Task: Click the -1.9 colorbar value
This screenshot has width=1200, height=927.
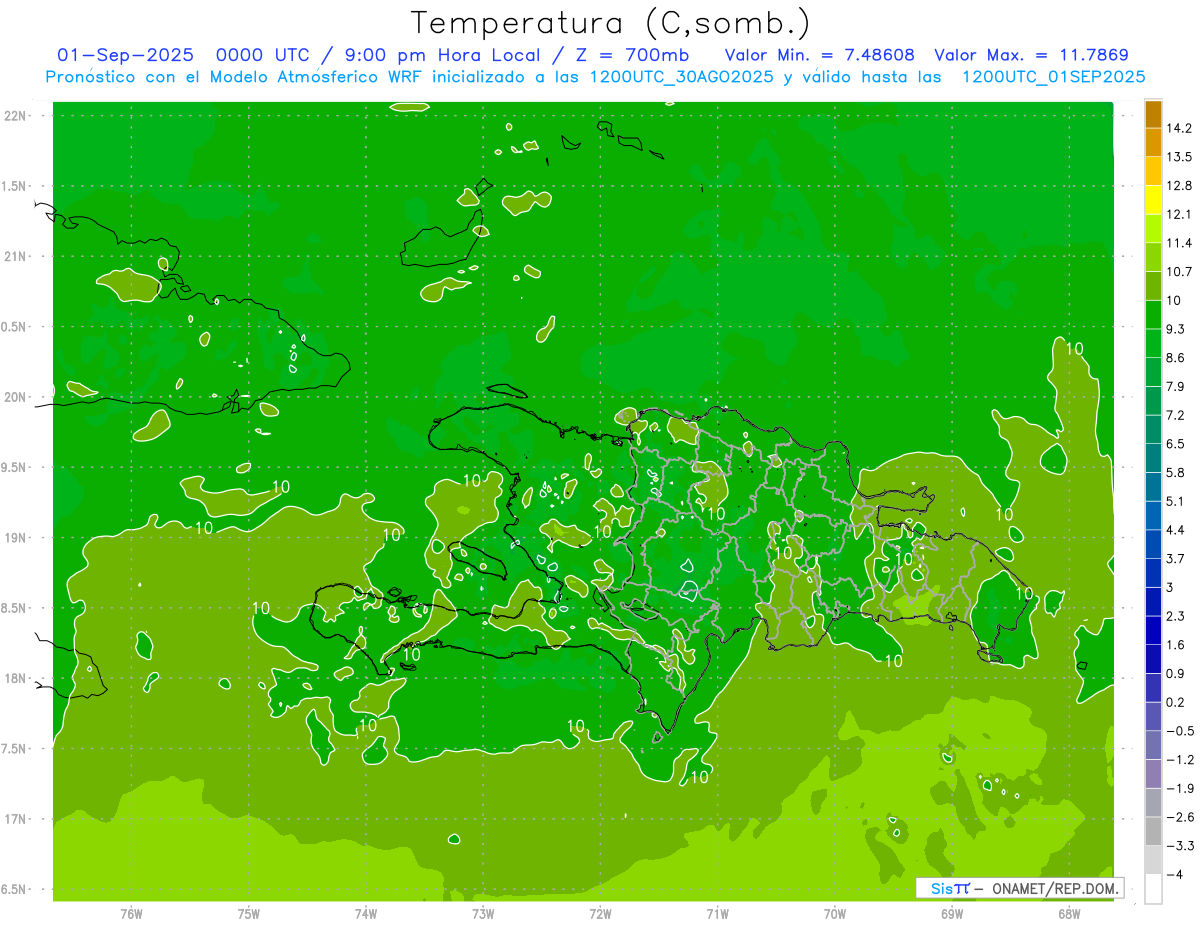Action: [x=1179, y=788]
